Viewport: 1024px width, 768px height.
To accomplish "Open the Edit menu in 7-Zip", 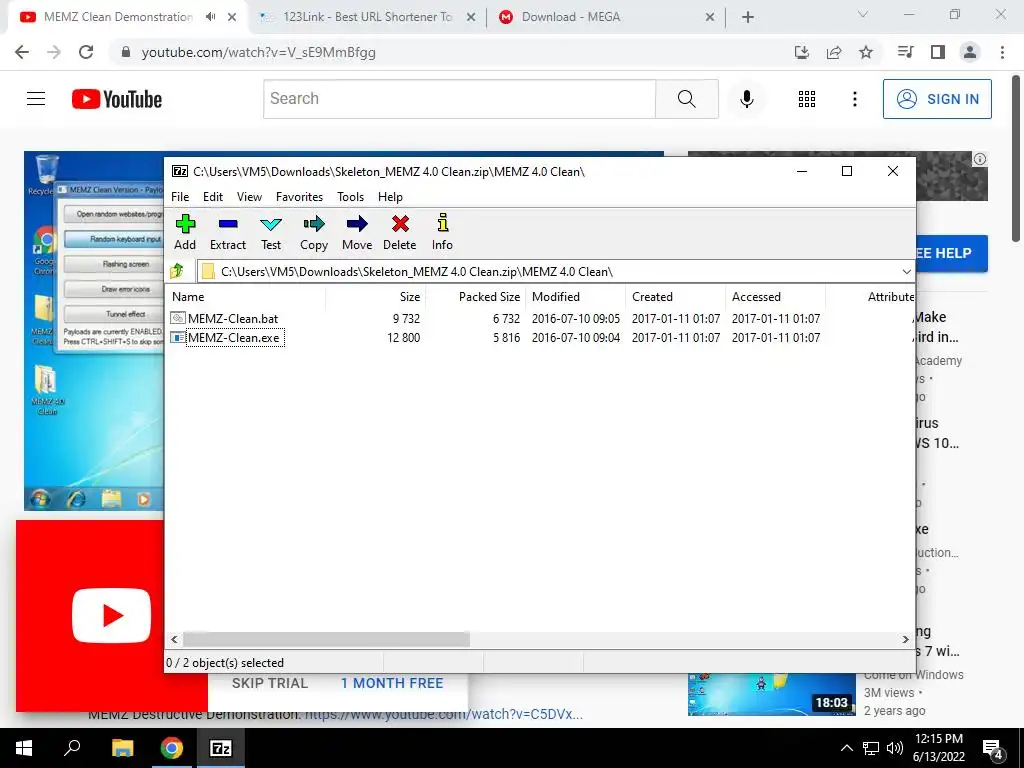I will pyautogui.click(x=213, y=197).
